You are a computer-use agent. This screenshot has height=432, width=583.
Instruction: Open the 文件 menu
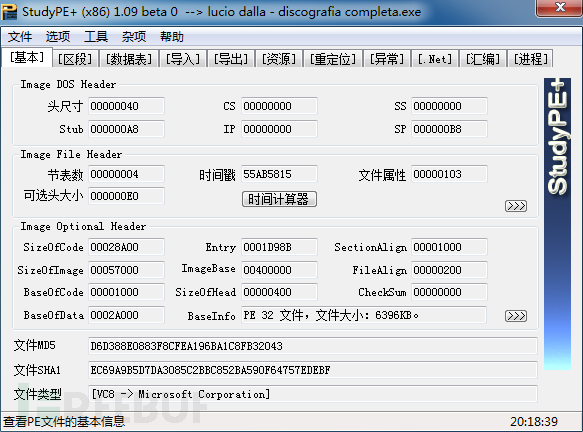click(x=20, y=37)
